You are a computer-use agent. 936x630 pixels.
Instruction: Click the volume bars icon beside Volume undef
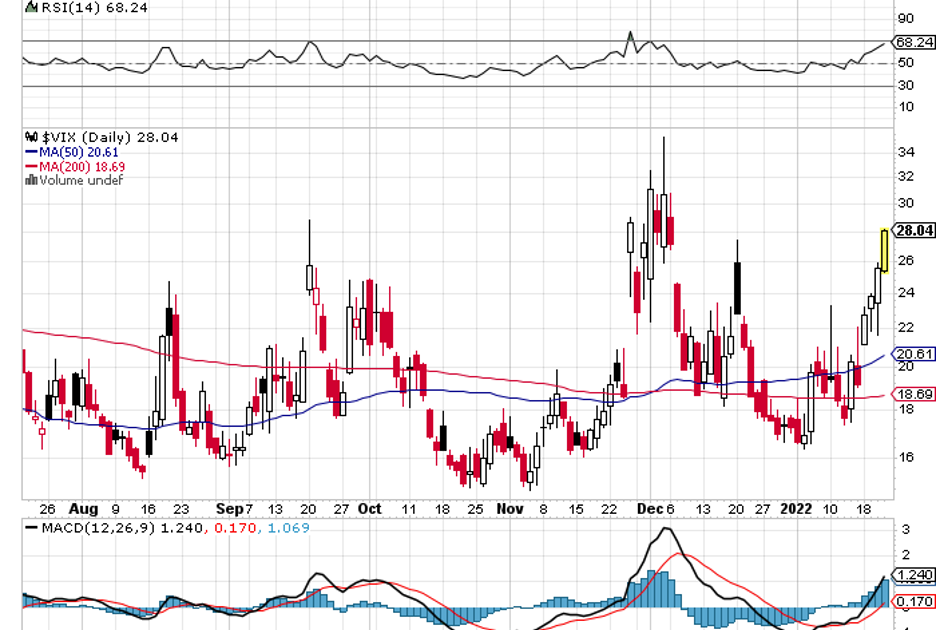click(x=31, y=181)
